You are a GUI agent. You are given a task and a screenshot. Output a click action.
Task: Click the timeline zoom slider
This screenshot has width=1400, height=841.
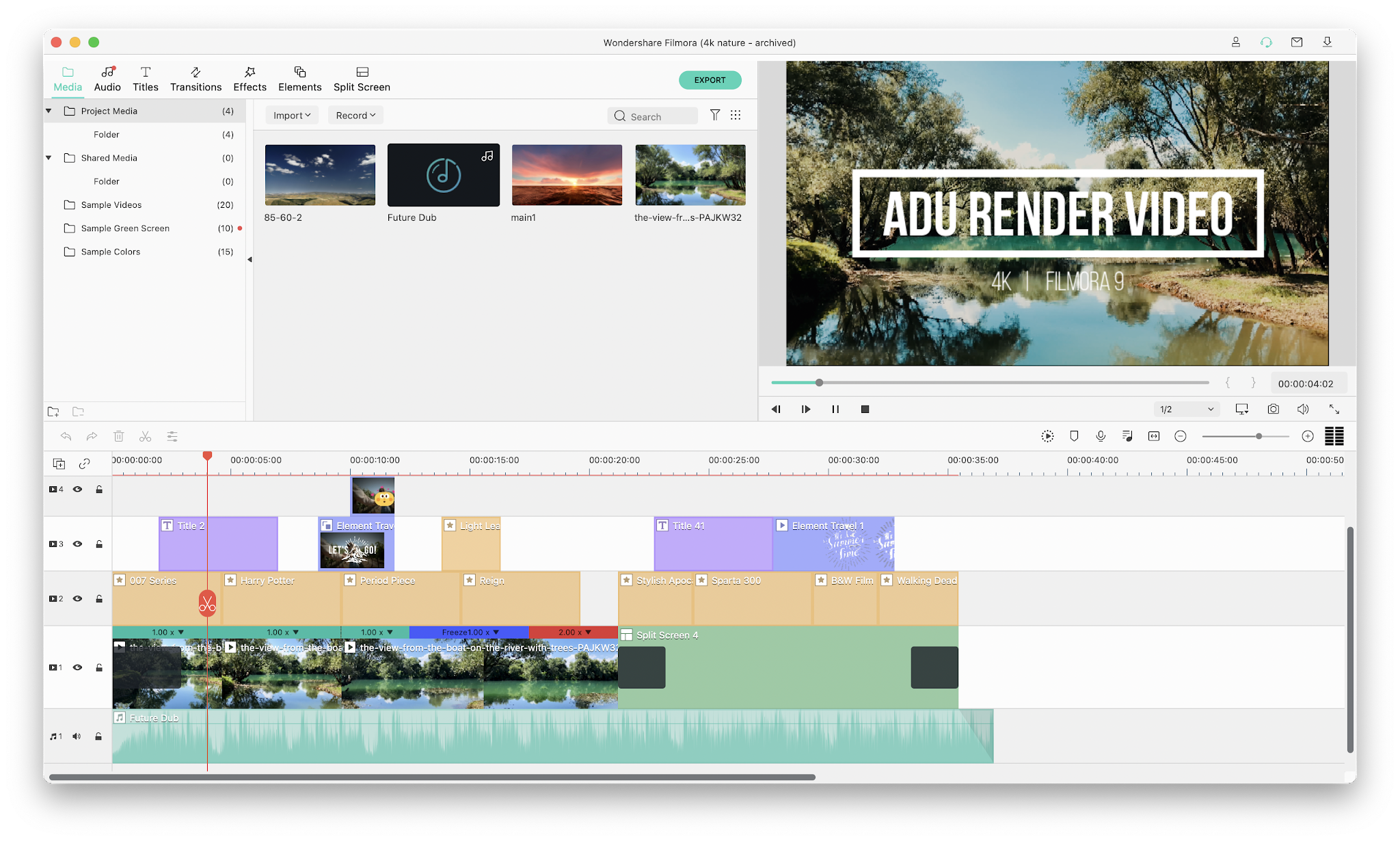point(1246,436)
